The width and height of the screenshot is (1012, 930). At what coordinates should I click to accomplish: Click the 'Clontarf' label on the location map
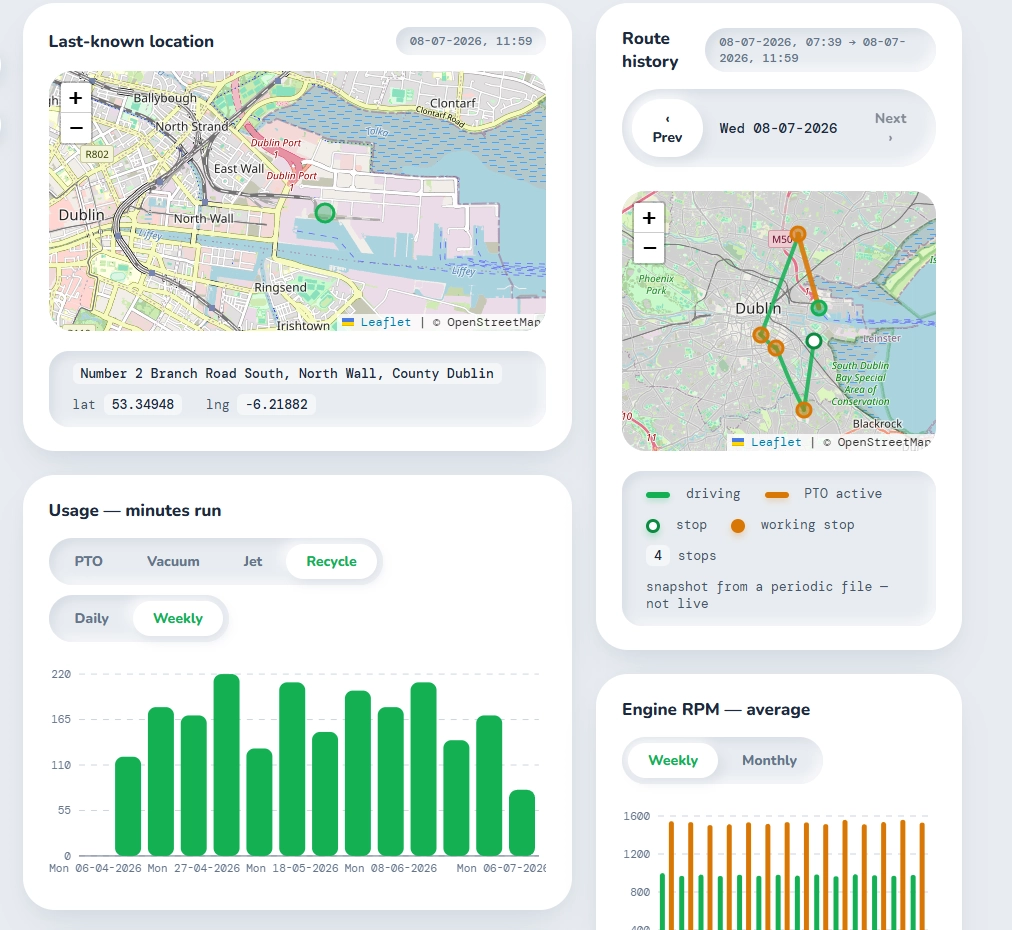[452, 103]
